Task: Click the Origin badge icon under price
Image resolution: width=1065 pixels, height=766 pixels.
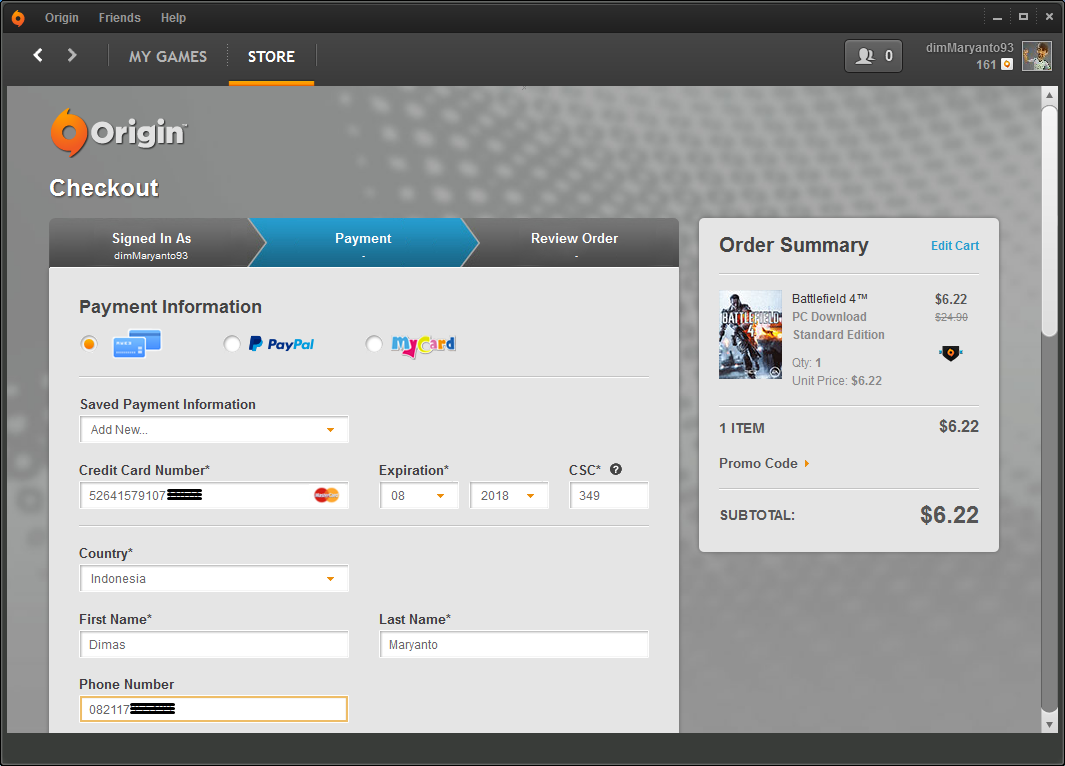Action: [951, 352]
